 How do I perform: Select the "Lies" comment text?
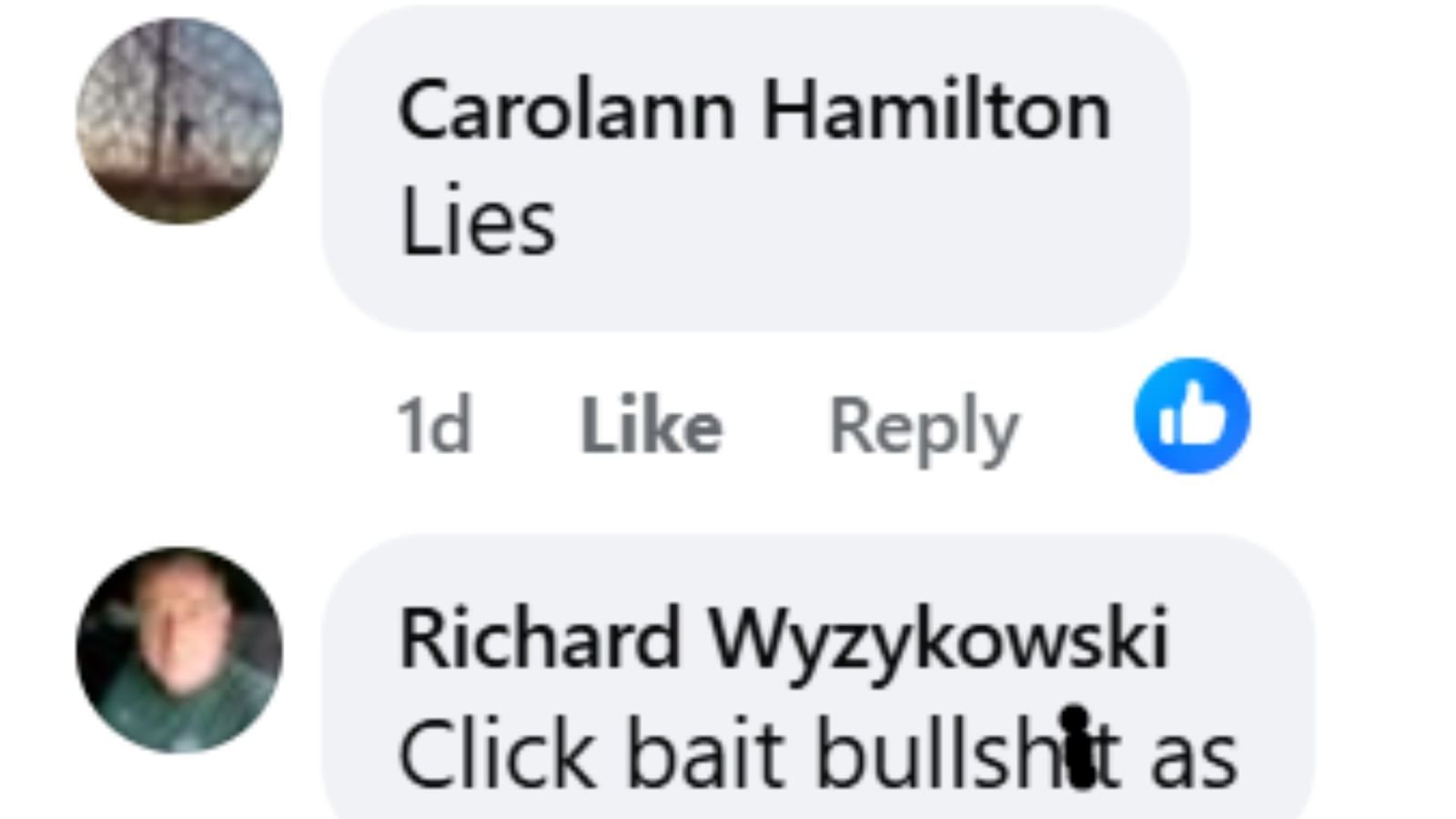(478, 221)
